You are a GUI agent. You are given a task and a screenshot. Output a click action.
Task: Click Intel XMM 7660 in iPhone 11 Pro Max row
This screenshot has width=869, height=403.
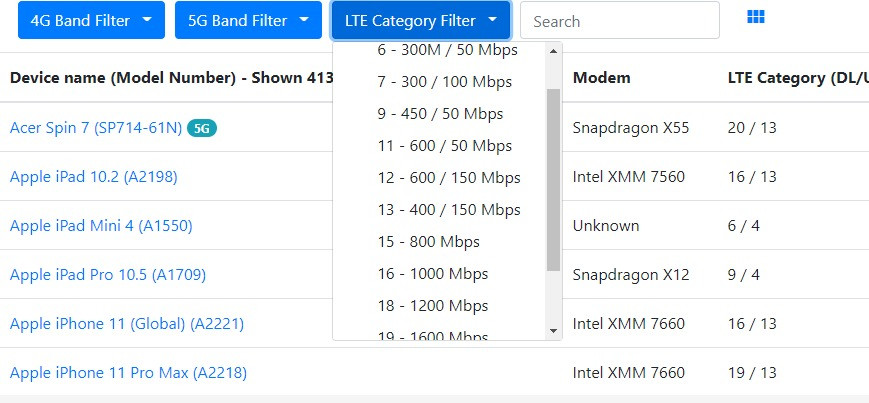click(628, 372)
